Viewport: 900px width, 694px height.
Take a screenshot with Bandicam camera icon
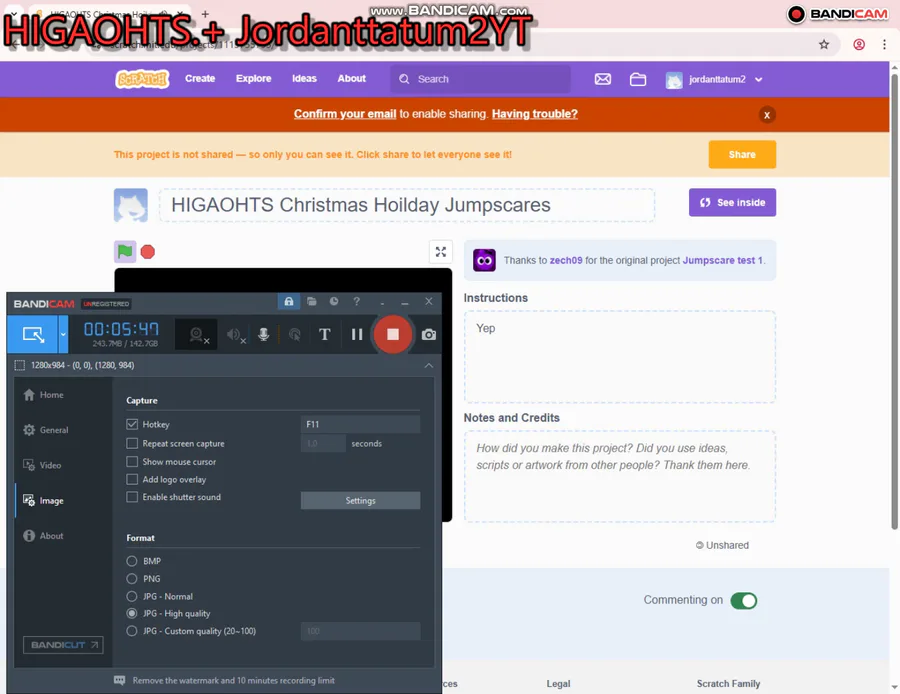point(429,334)
